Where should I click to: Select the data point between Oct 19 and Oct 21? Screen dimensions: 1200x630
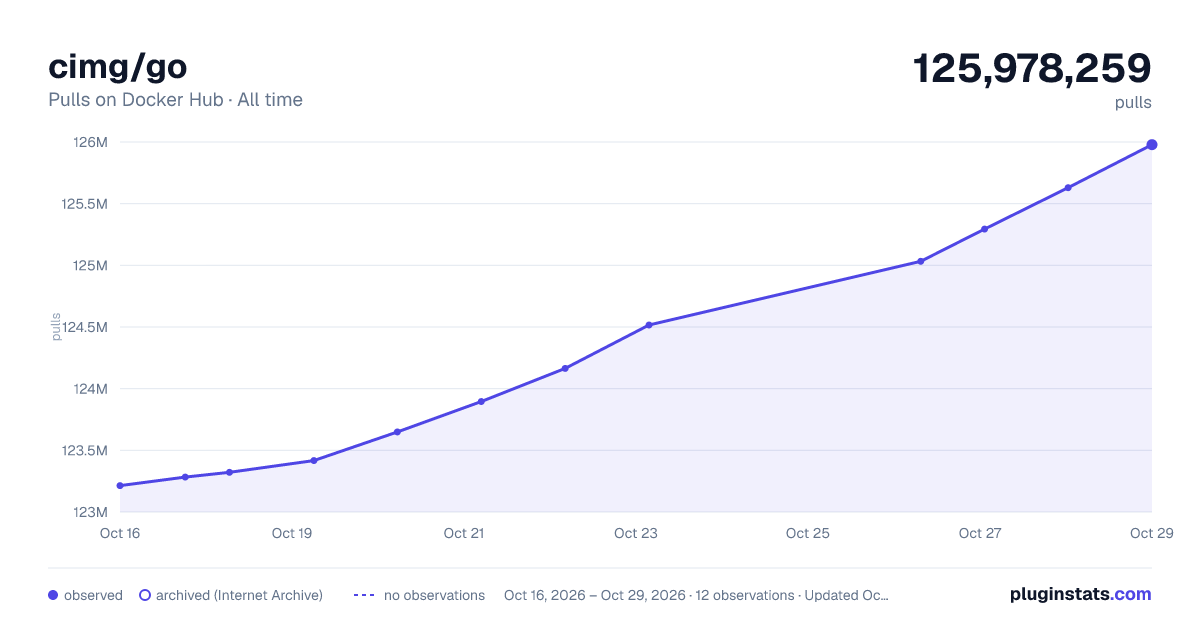397,432
